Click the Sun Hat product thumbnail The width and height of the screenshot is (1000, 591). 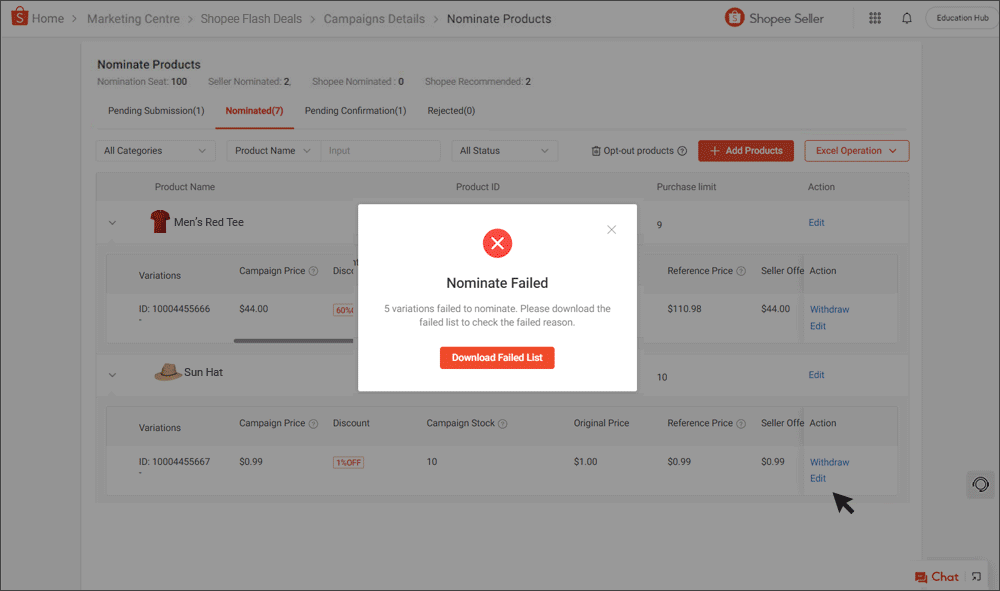pos(167,373)
